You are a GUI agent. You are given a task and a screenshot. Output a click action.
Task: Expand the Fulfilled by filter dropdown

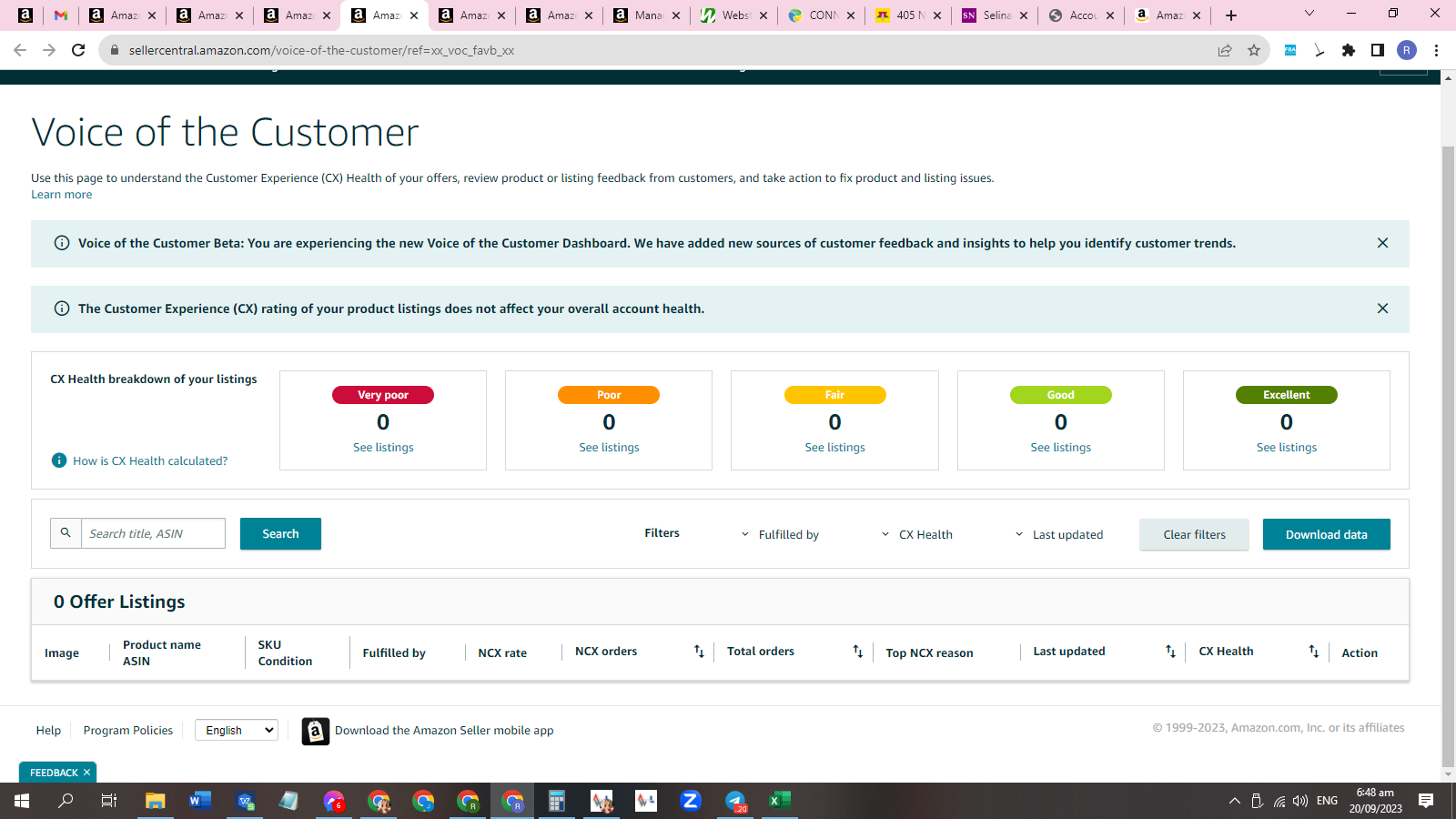[x=780, y=535]
